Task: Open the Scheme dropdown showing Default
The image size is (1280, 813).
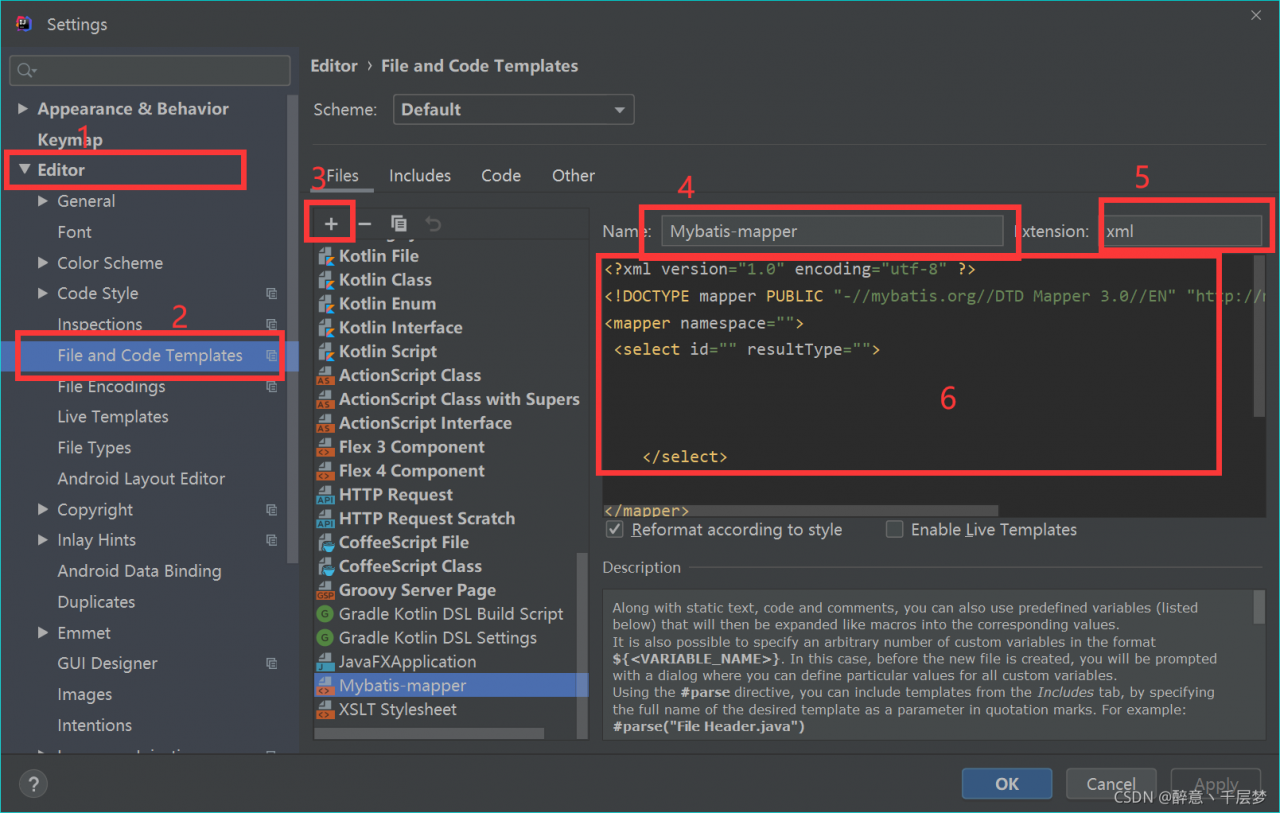Action: point(514,110)
